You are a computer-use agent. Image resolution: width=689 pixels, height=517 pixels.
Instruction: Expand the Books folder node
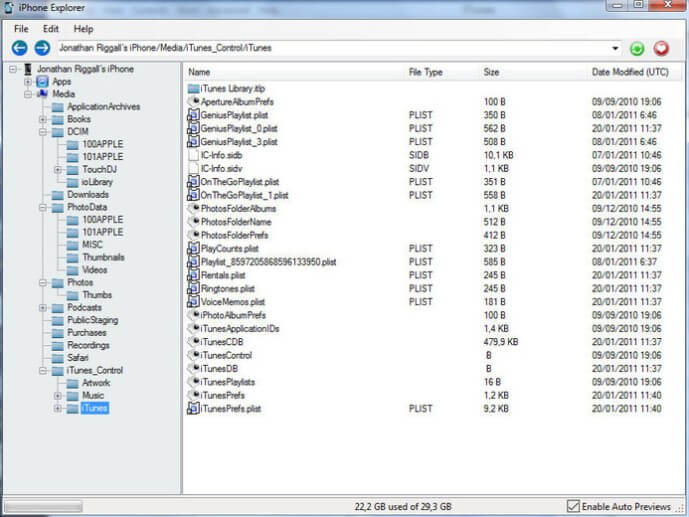43,119
